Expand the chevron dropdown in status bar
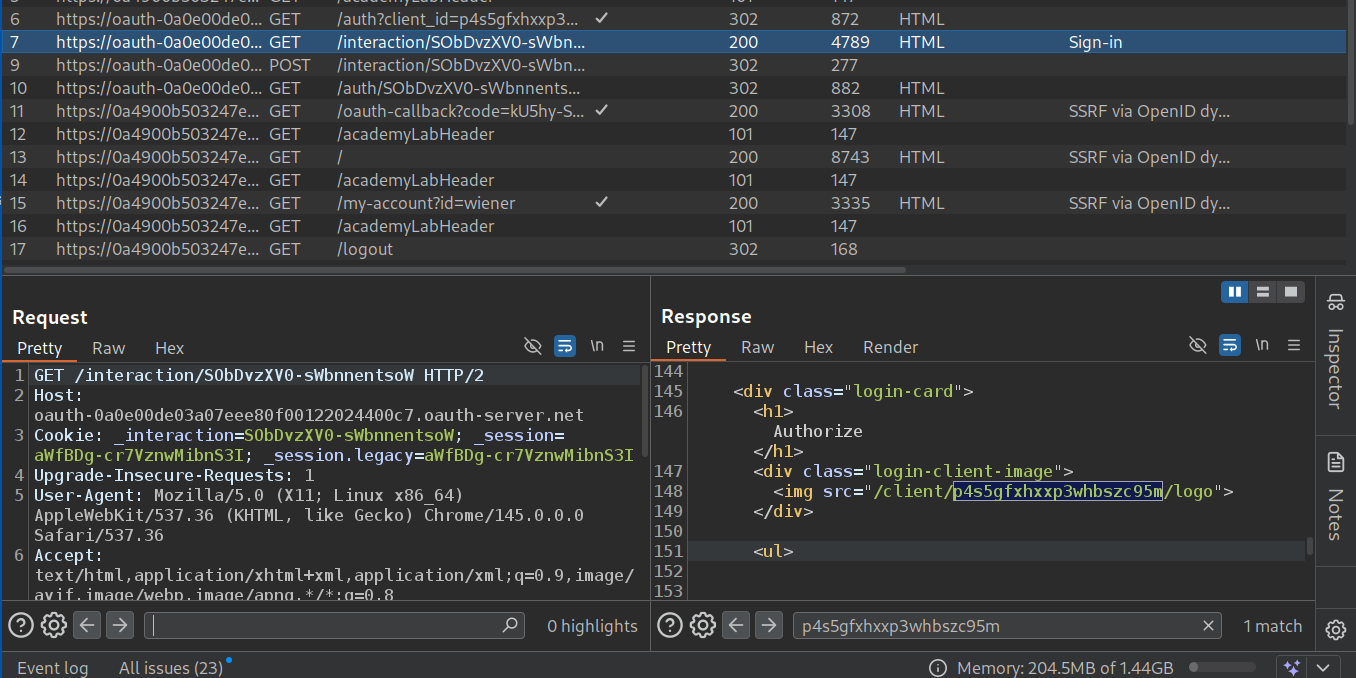The height and width of the screenshot is (678, 1356). pos(1323,668)
